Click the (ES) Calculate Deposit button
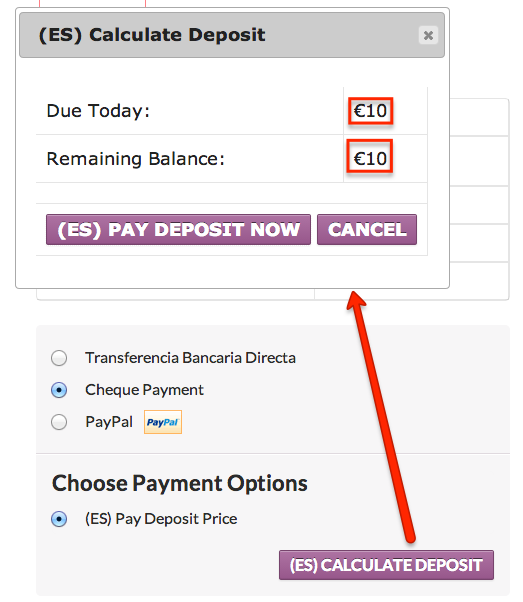Image resolution: width=523 pixels, height=602 pixels. (x=386, y=565)
